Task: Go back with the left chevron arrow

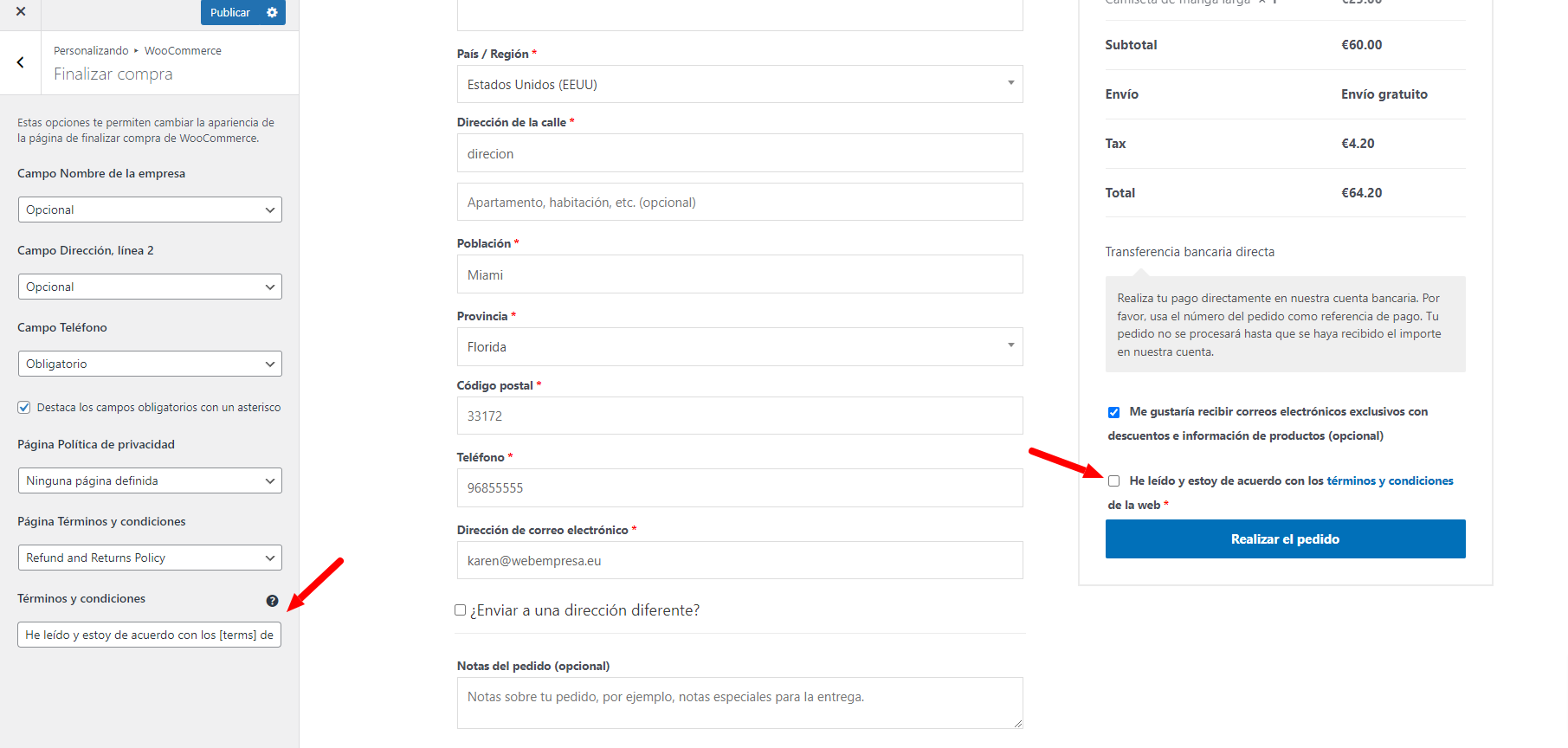Action: click(x=20, y=62)
